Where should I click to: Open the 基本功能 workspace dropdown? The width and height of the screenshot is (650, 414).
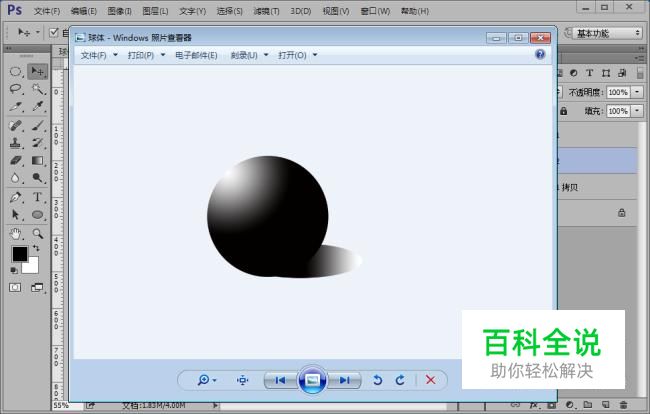(x=607, y=33)
